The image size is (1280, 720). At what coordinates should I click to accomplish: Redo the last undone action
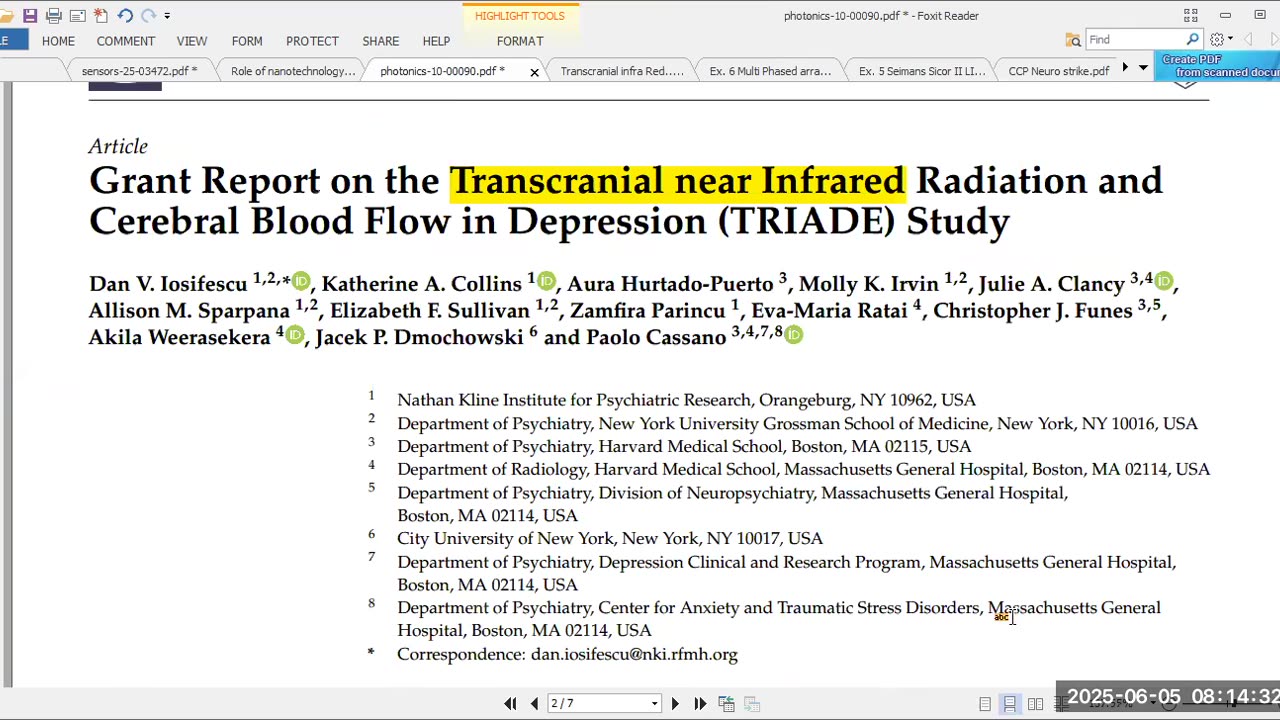point(149,16)
